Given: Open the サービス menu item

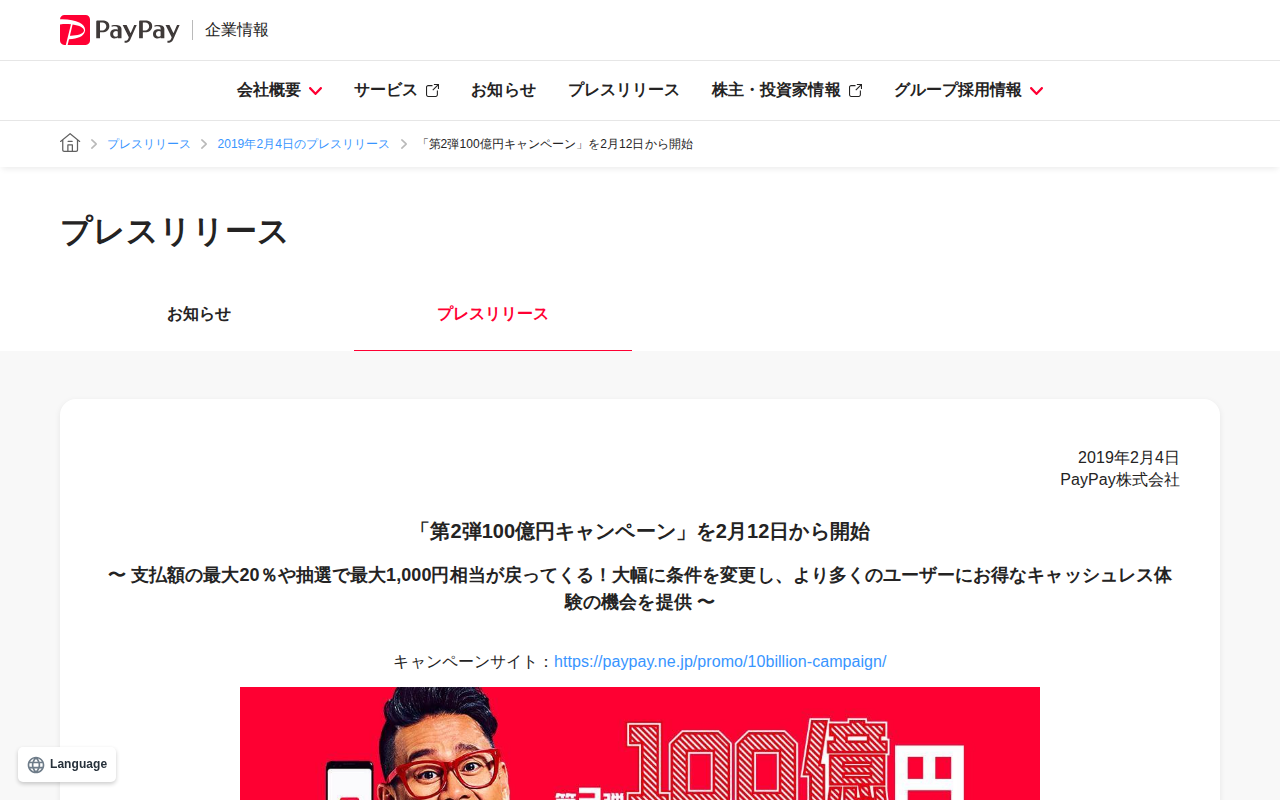Looking at the screenshot, I should [396, 90].
